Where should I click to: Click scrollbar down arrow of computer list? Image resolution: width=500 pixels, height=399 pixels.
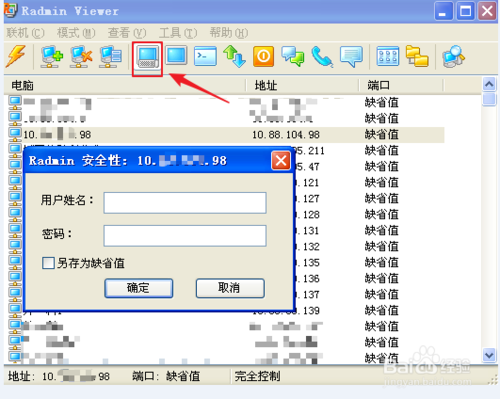pos(489,355)
